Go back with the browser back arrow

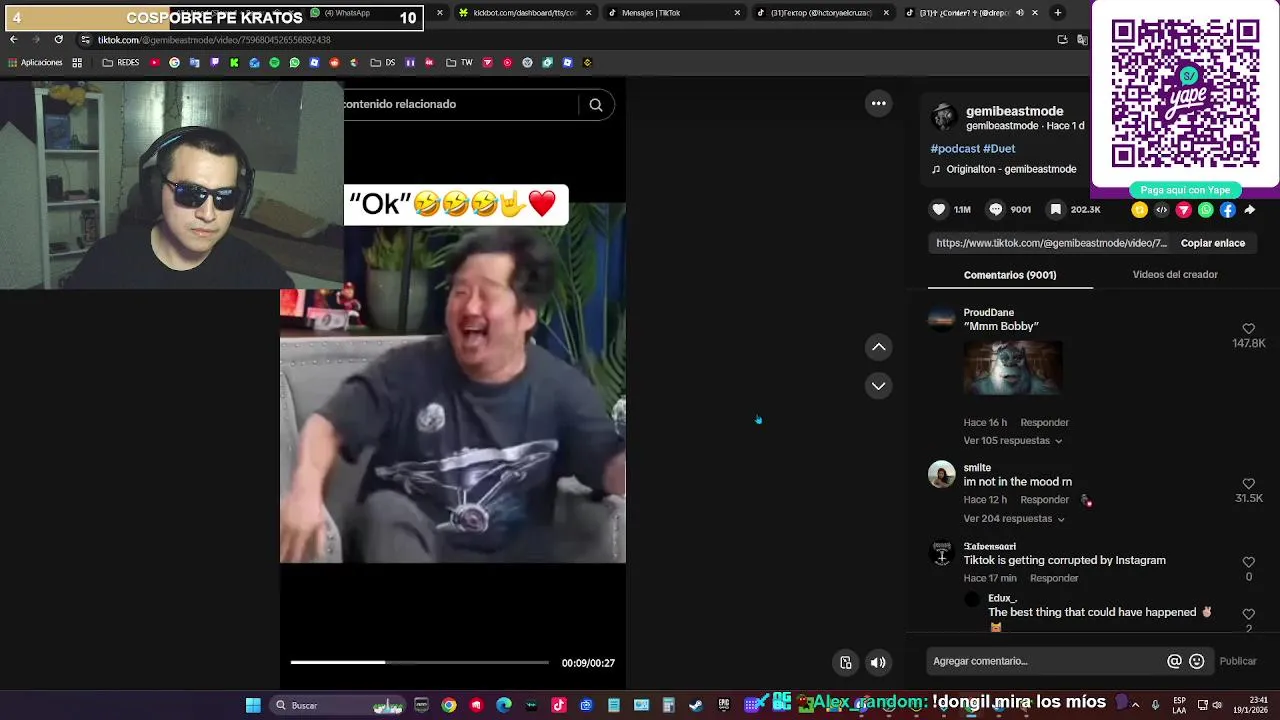13,39
